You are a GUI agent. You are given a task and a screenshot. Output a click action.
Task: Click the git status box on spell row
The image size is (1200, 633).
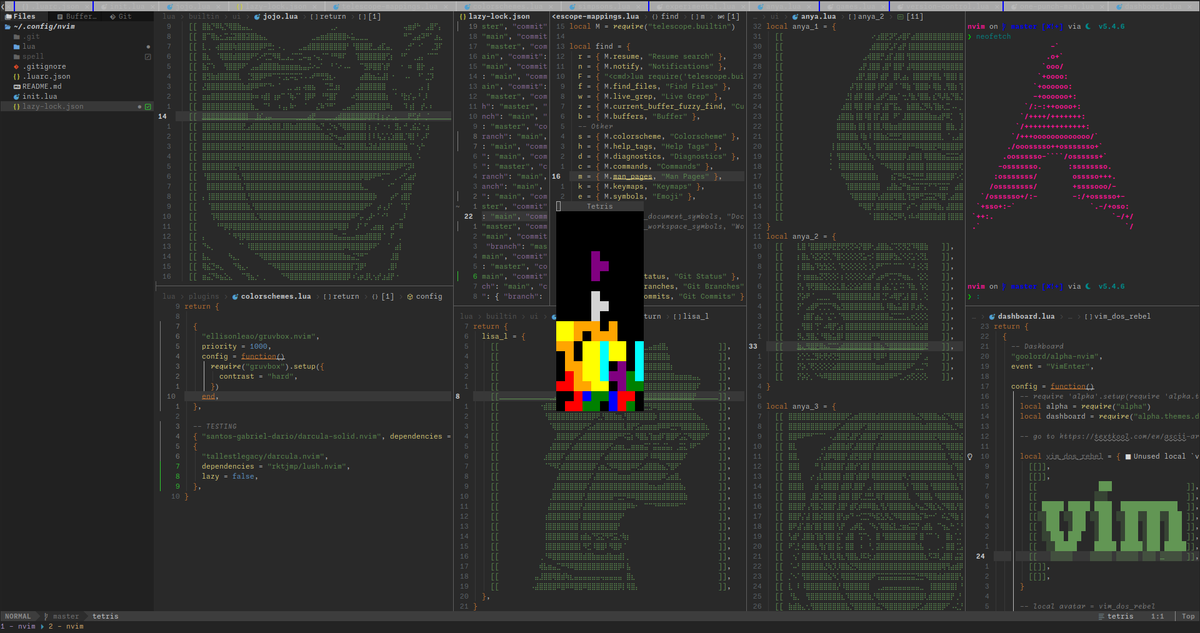click(148, 57)
